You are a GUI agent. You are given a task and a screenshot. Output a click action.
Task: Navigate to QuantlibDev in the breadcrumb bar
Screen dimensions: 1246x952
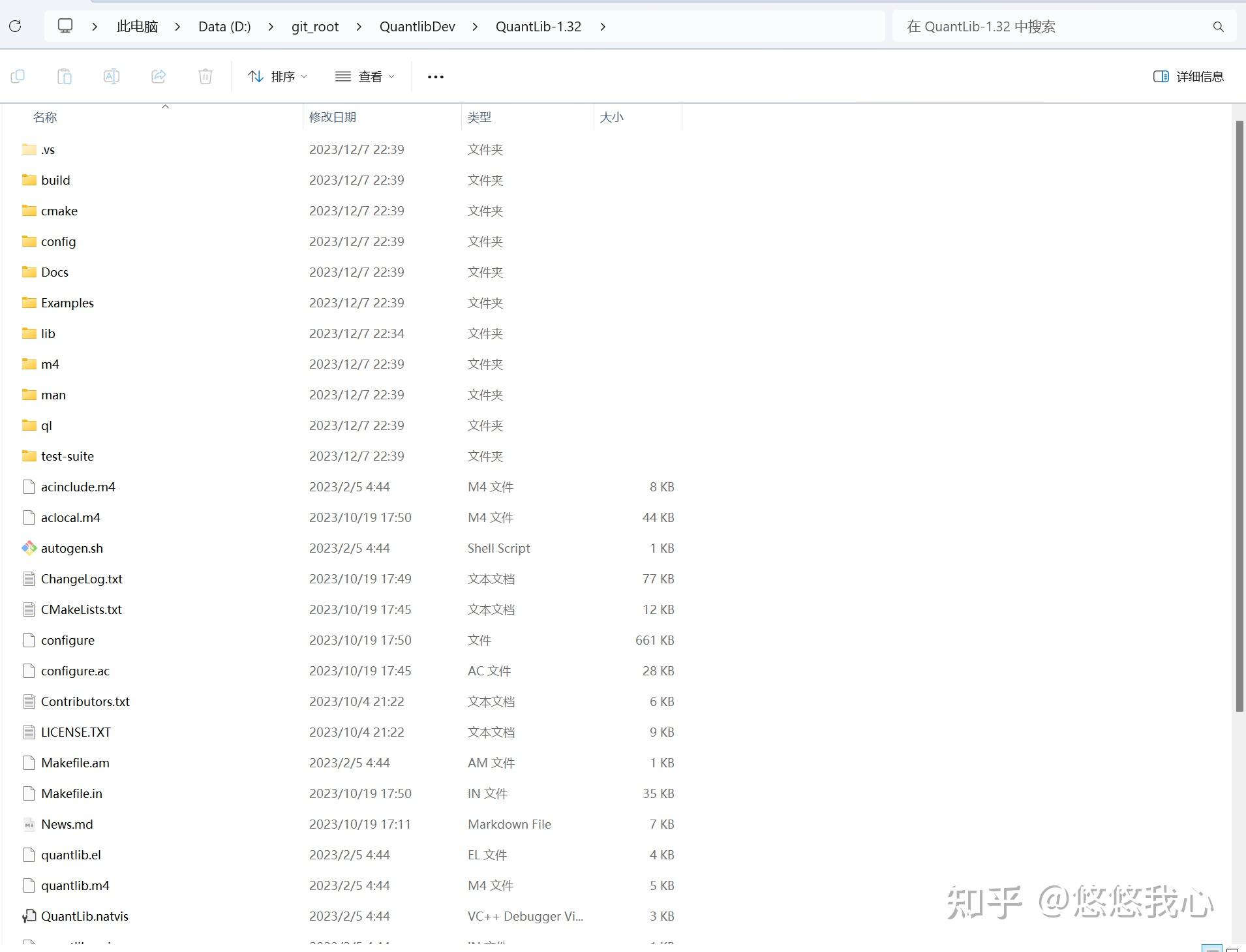pos(417,27)
